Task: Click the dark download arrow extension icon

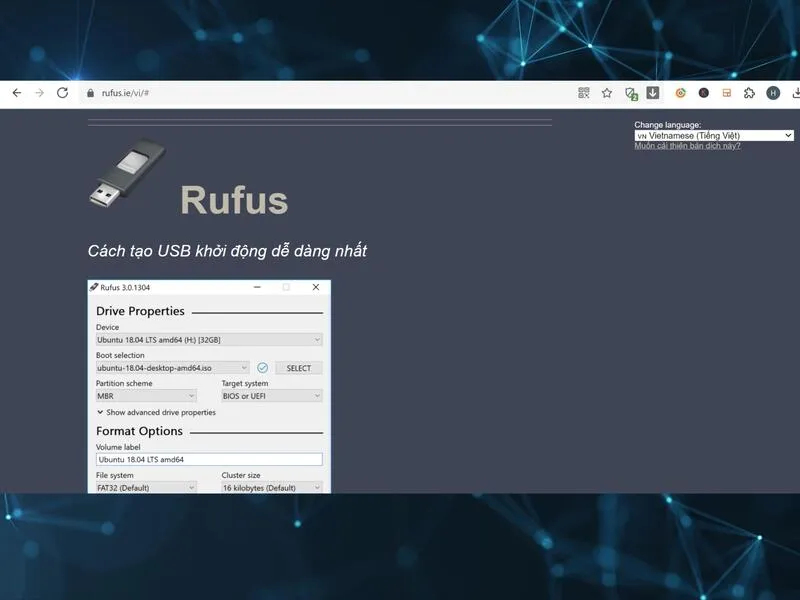Action: point(653,93)
